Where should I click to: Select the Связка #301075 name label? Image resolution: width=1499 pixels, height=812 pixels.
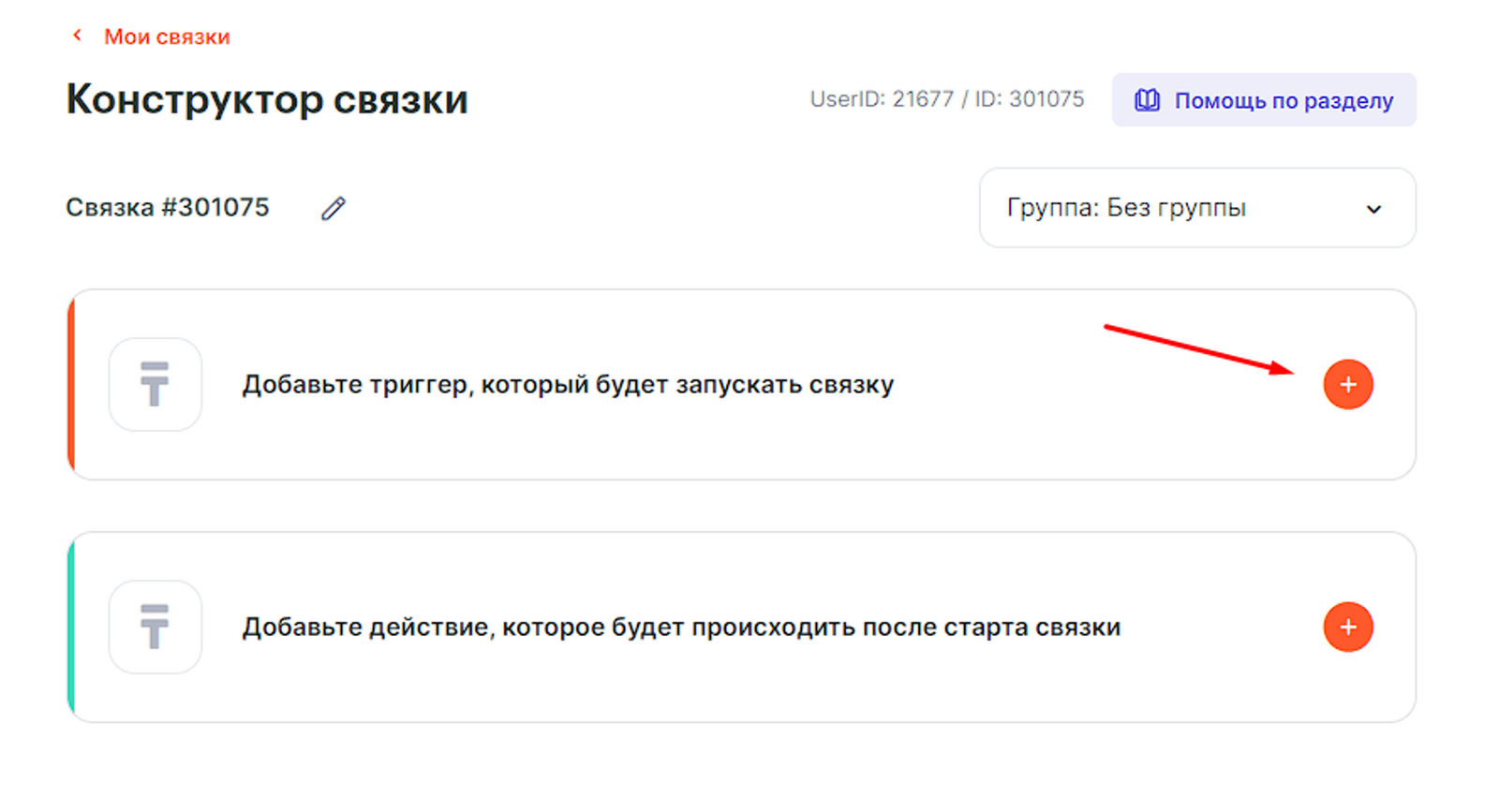pos(168,207)
